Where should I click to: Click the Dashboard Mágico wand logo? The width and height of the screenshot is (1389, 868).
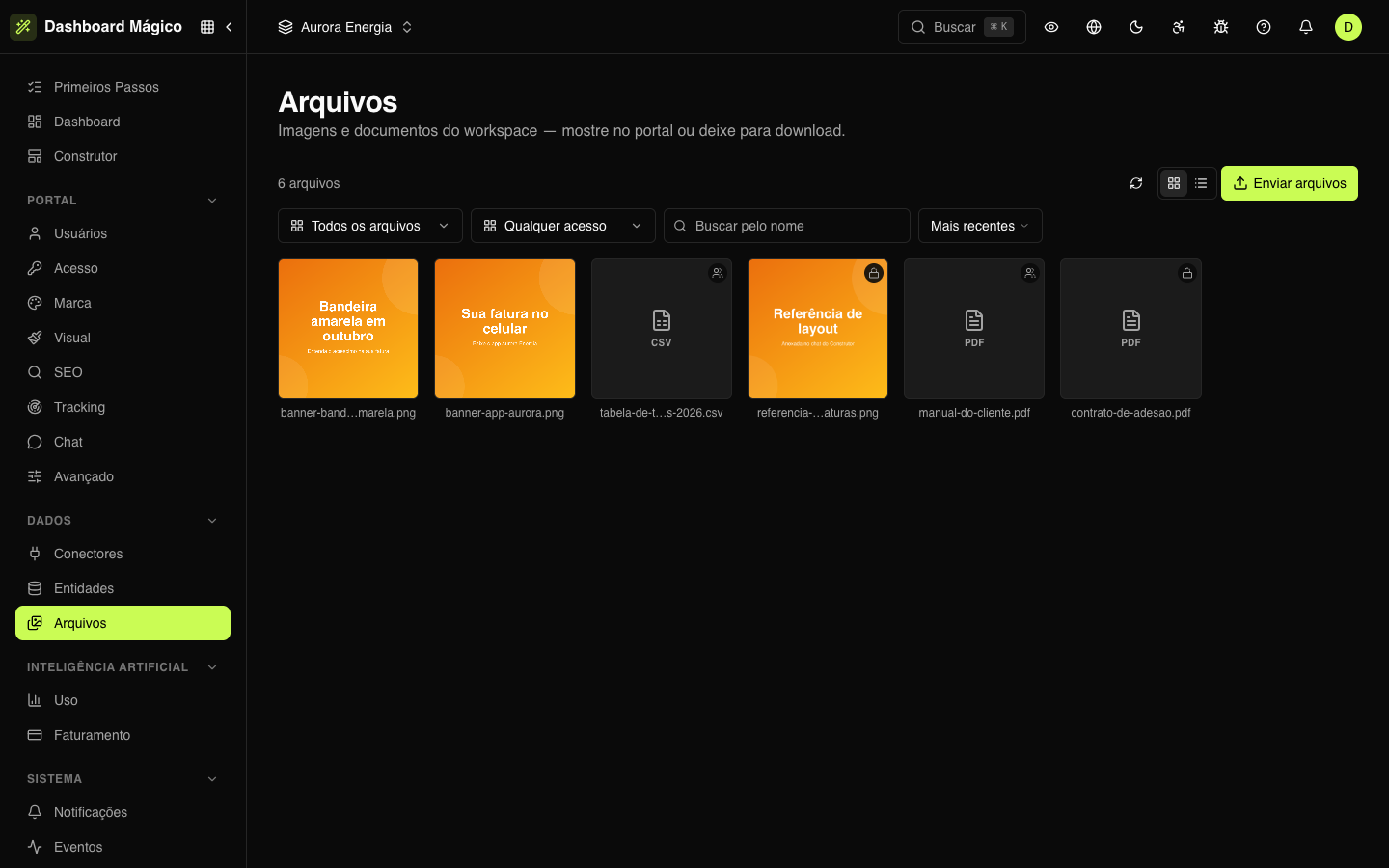23,27
